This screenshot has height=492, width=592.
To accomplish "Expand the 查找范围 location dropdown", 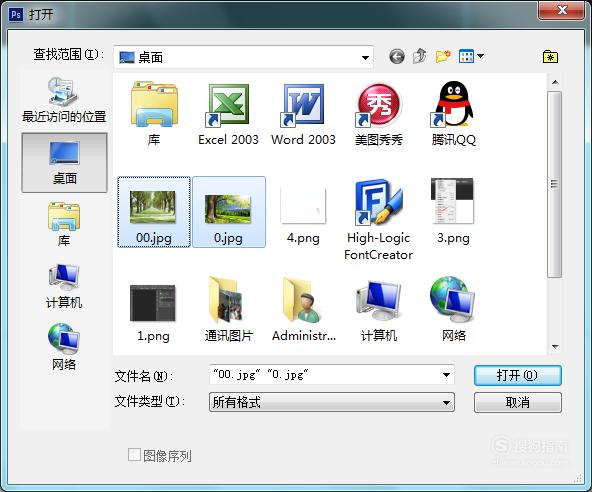I will [365, 57].
